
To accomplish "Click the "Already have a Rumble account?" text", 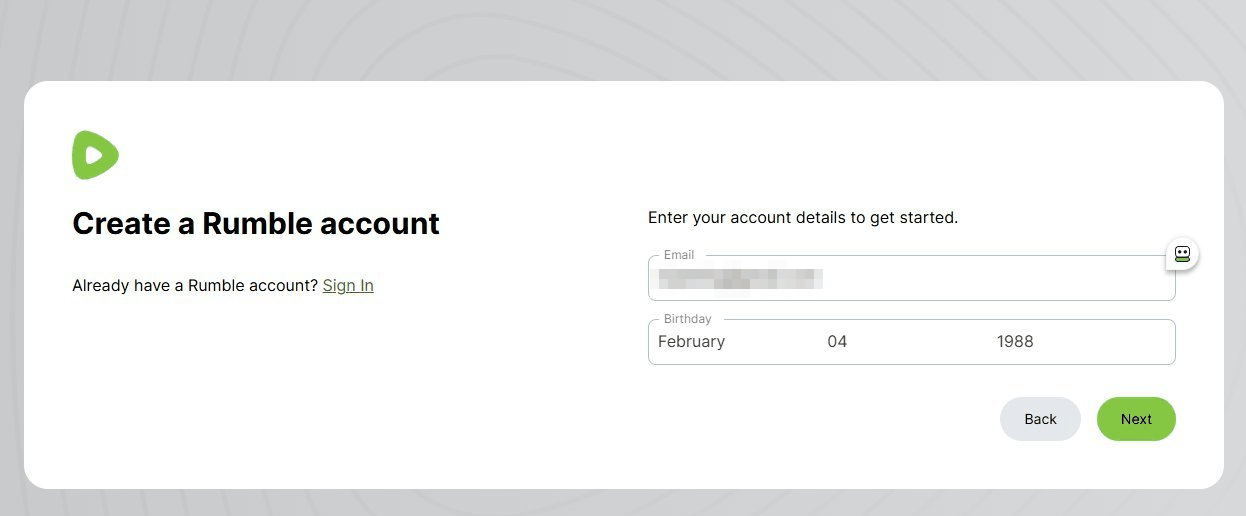I will point(195,285).
